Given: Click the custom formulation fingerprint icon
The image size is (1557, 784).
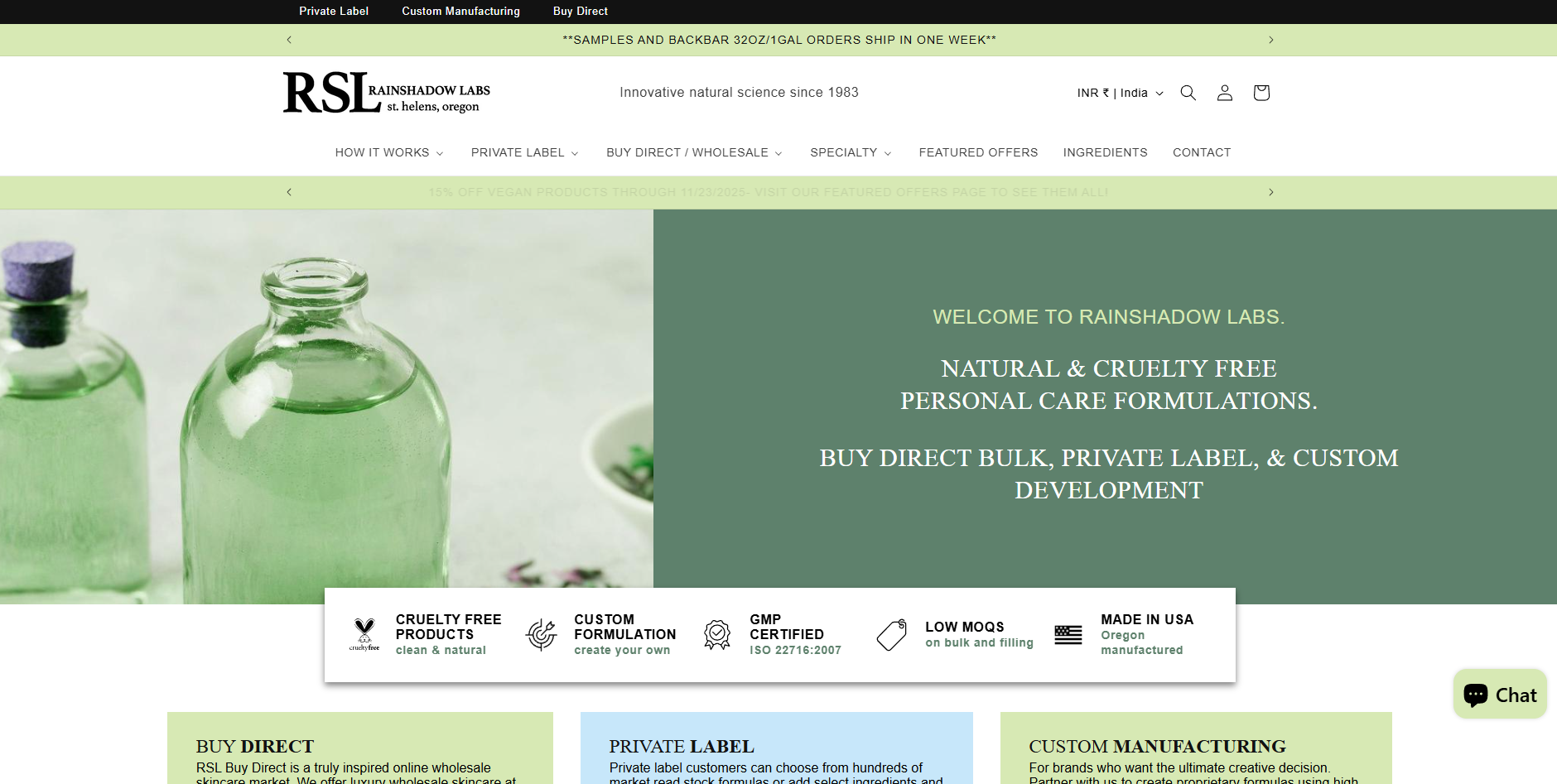Looking at the screenshot, I should 541,633.
